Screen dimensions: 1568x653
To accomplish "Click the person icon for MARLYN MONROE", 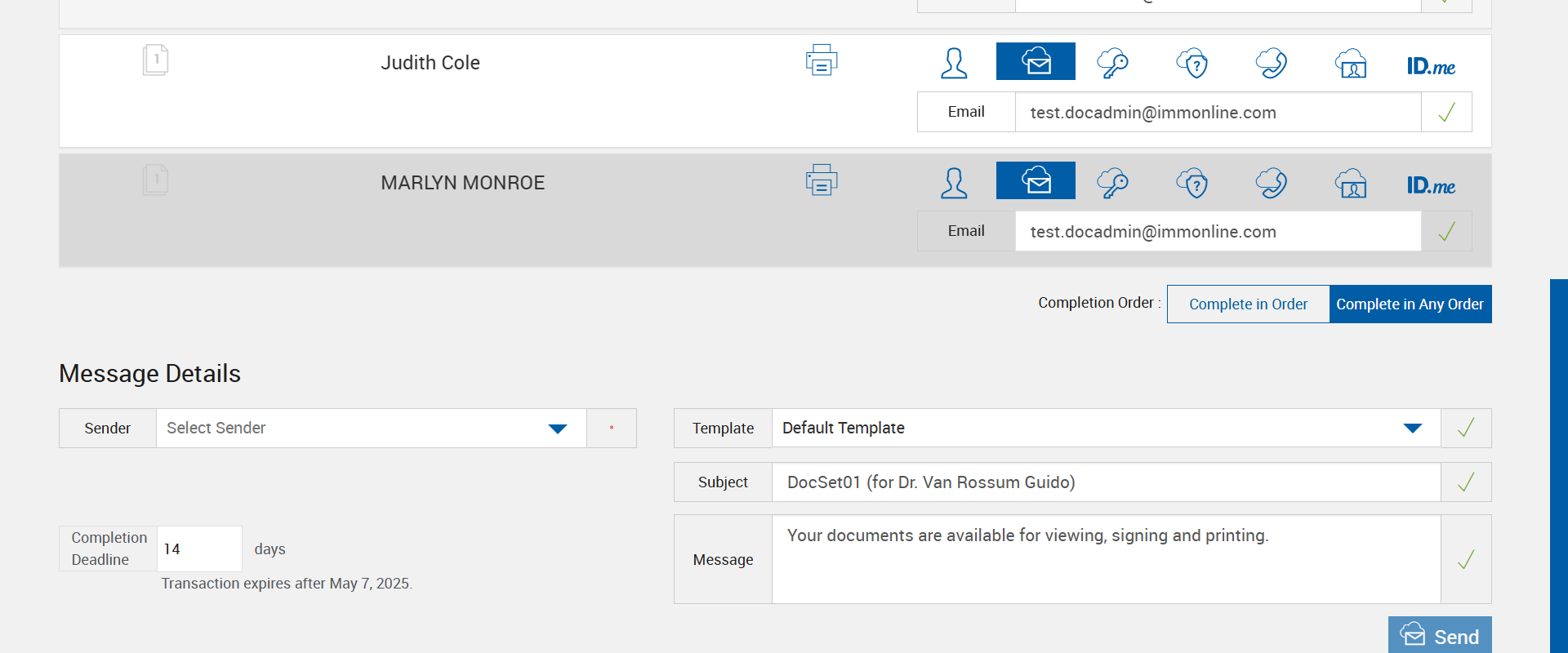I will click(954, 183).
